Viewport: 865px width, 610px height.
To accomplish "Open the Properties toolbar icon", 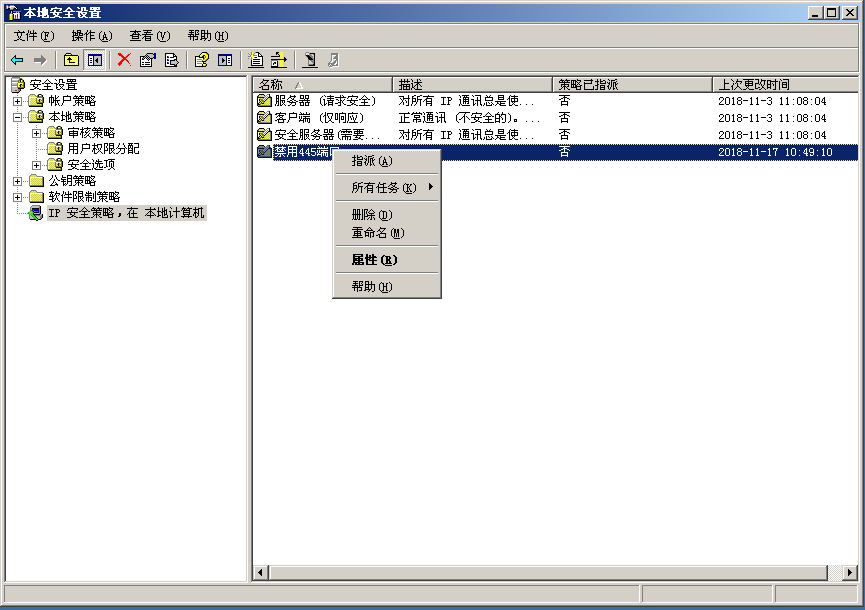I will (x=147, y=59).
